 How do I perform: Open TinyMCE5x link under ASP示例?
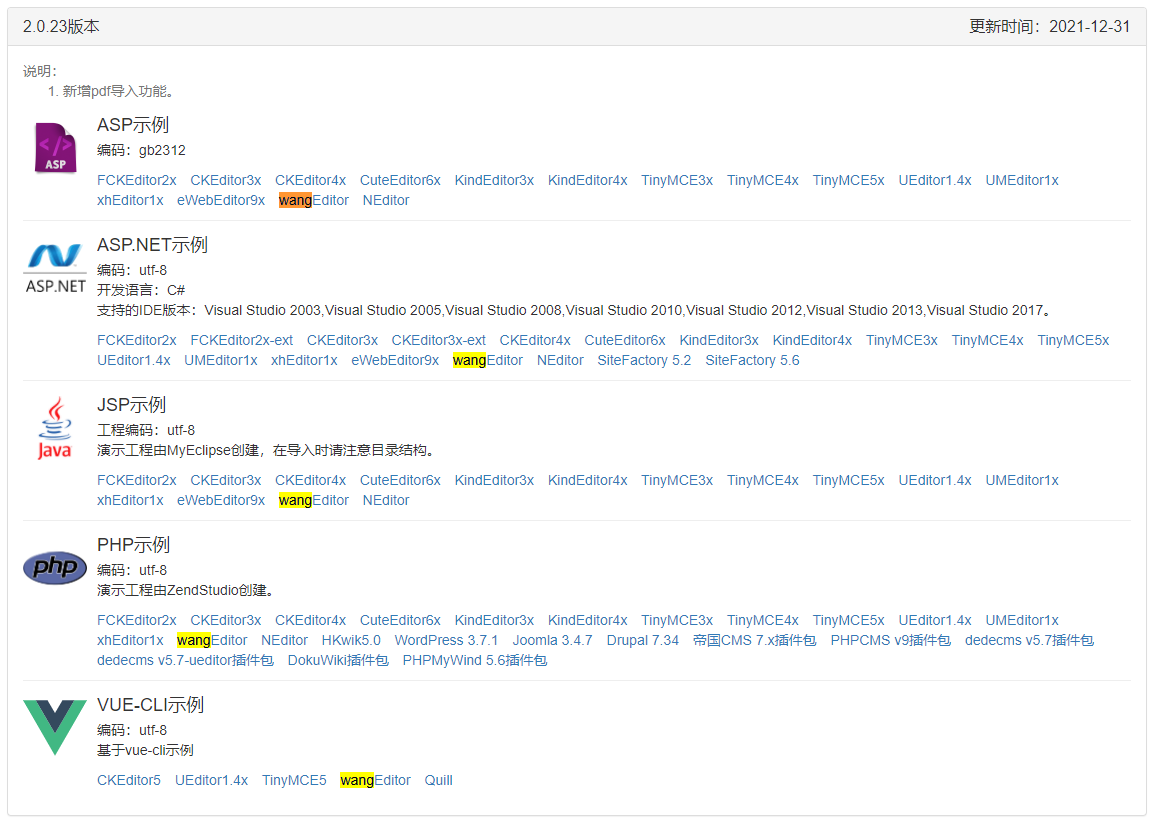pyautogui.click(x=848, y=181)
